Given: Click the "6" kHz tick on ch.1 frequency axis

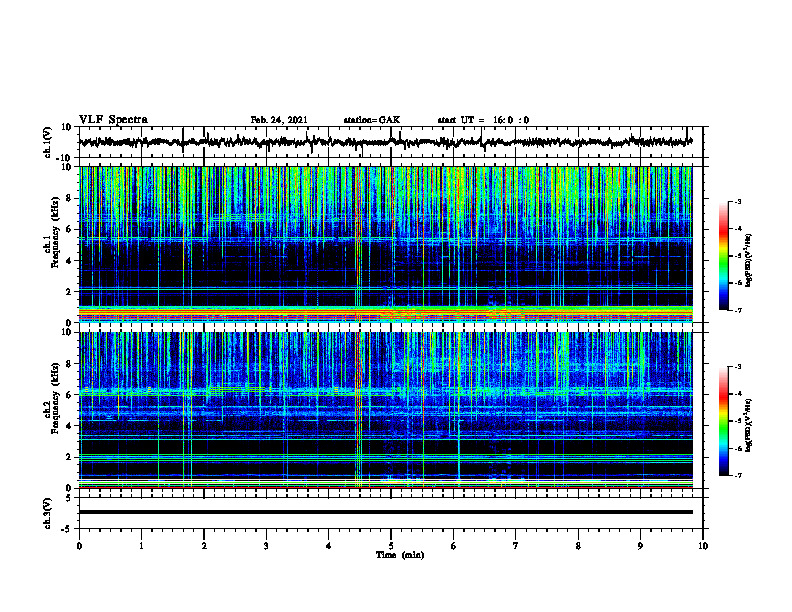Looking at the screenshot, I should 69,229.
